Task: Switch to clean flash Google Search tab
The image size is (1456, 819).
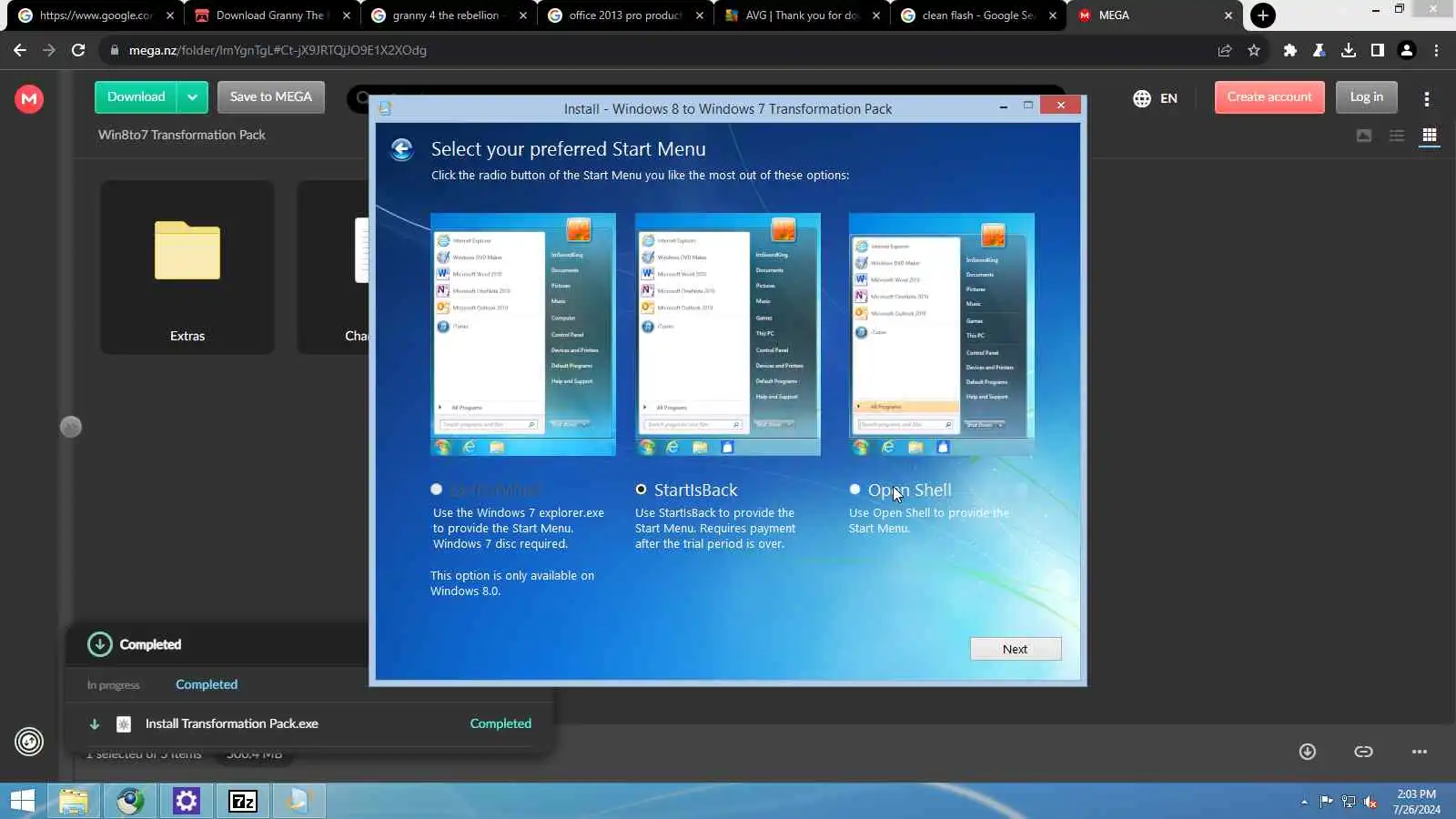Action: coord(977,15)
